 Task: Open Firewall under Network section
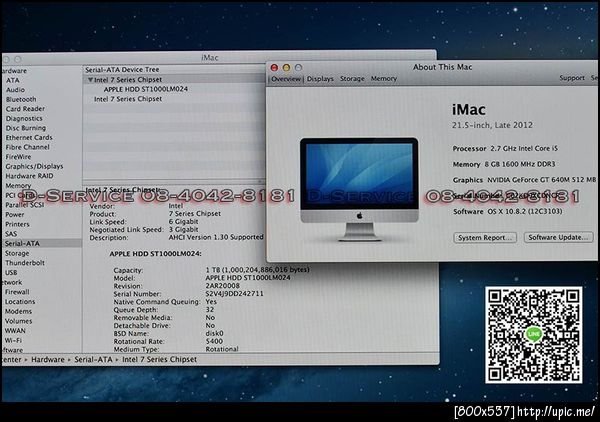(x=17, y=292)
